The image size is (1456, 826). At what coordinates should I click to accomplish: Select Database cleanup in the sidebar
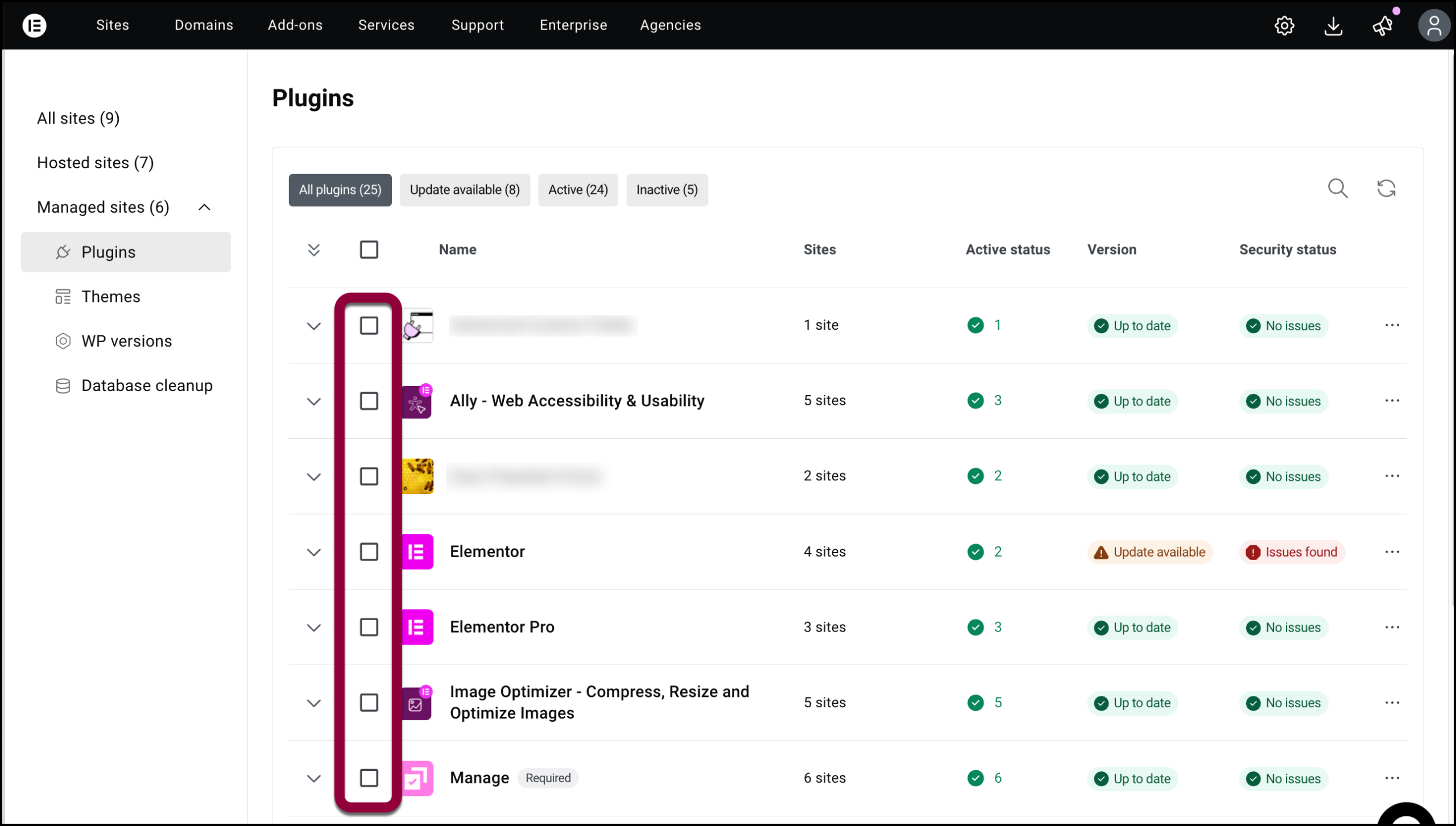click(146, 385)
